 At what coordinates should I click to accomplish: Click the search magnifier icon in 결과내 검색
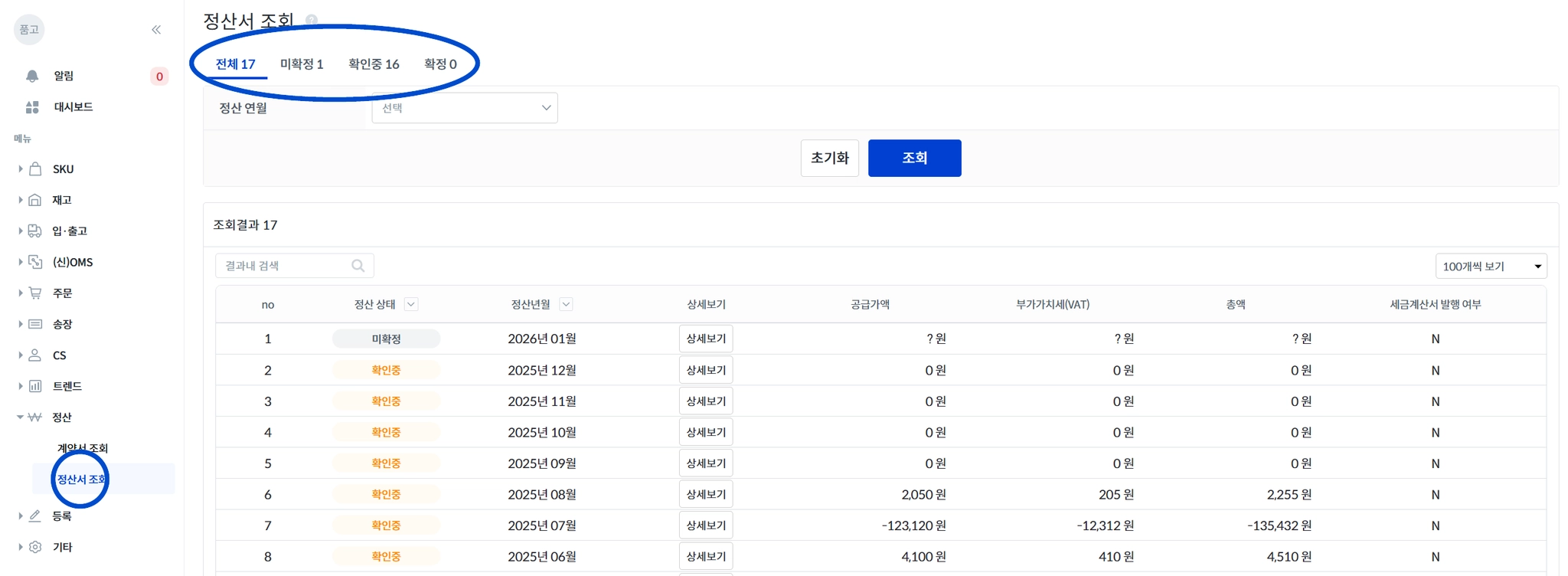click(358, 266)
